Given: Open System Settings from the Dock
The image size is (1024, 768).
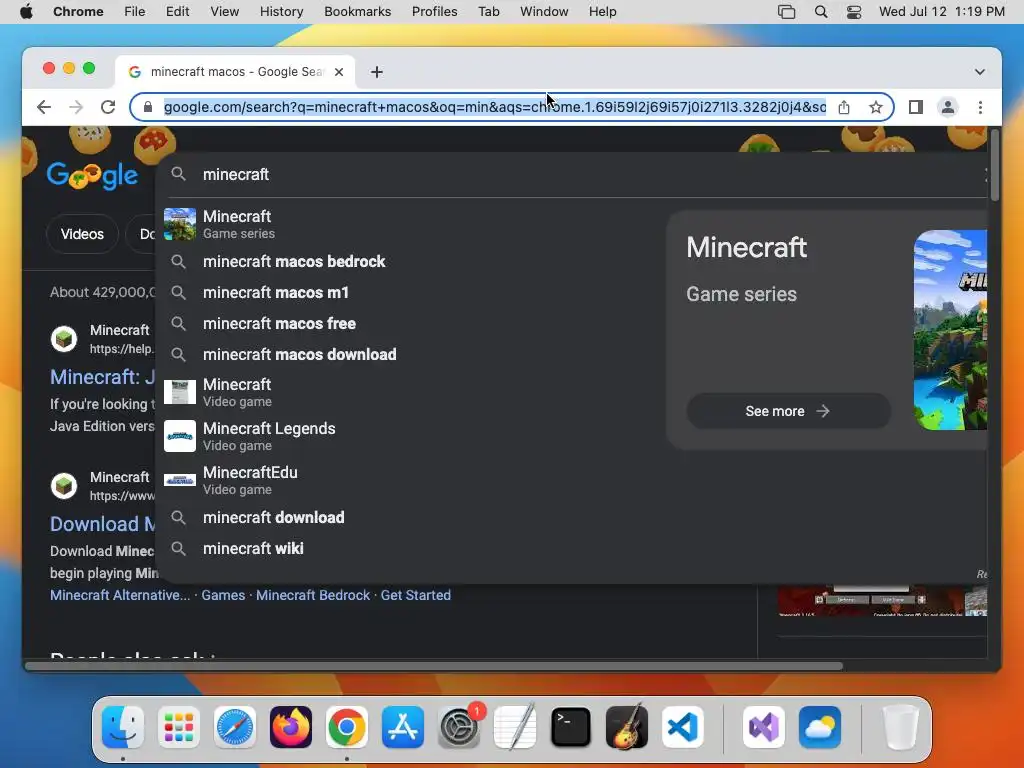Looking at the screenshot, I should [x=459, y=727].
